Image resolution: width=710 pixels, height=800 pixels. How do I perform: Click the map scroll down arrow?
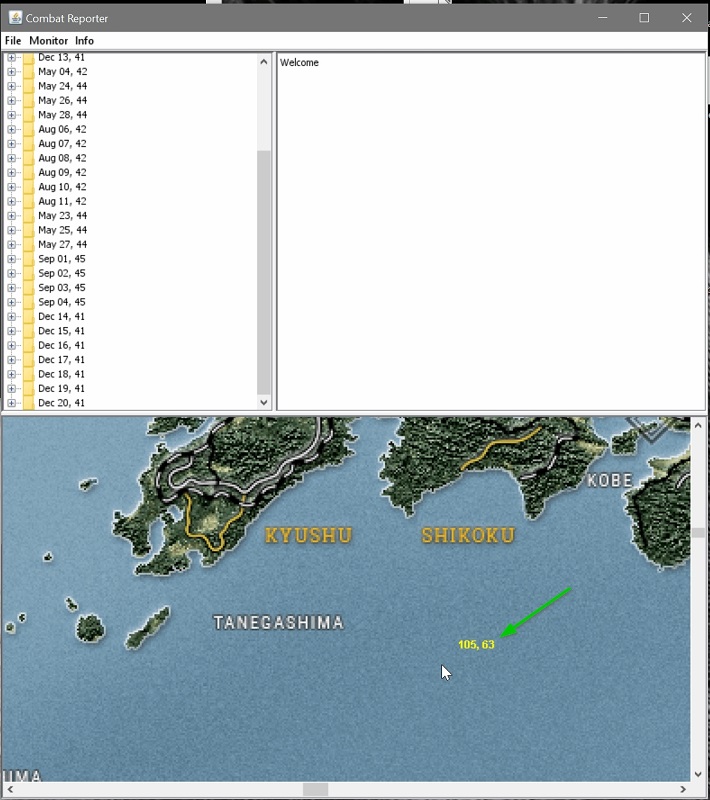pyautogui.click(x=698, y=774)
